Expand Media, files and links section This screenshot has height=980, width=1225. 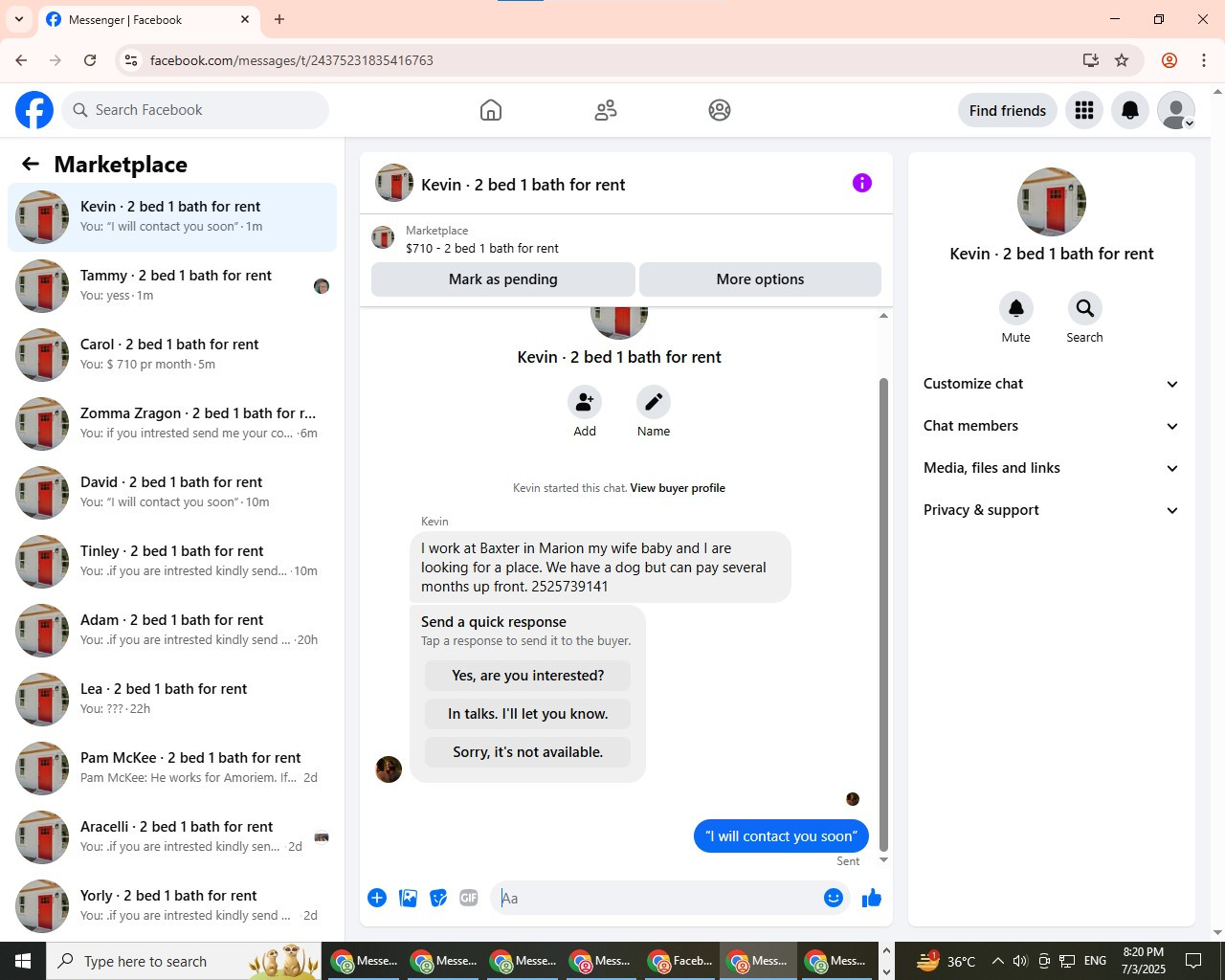(1052, 468)
